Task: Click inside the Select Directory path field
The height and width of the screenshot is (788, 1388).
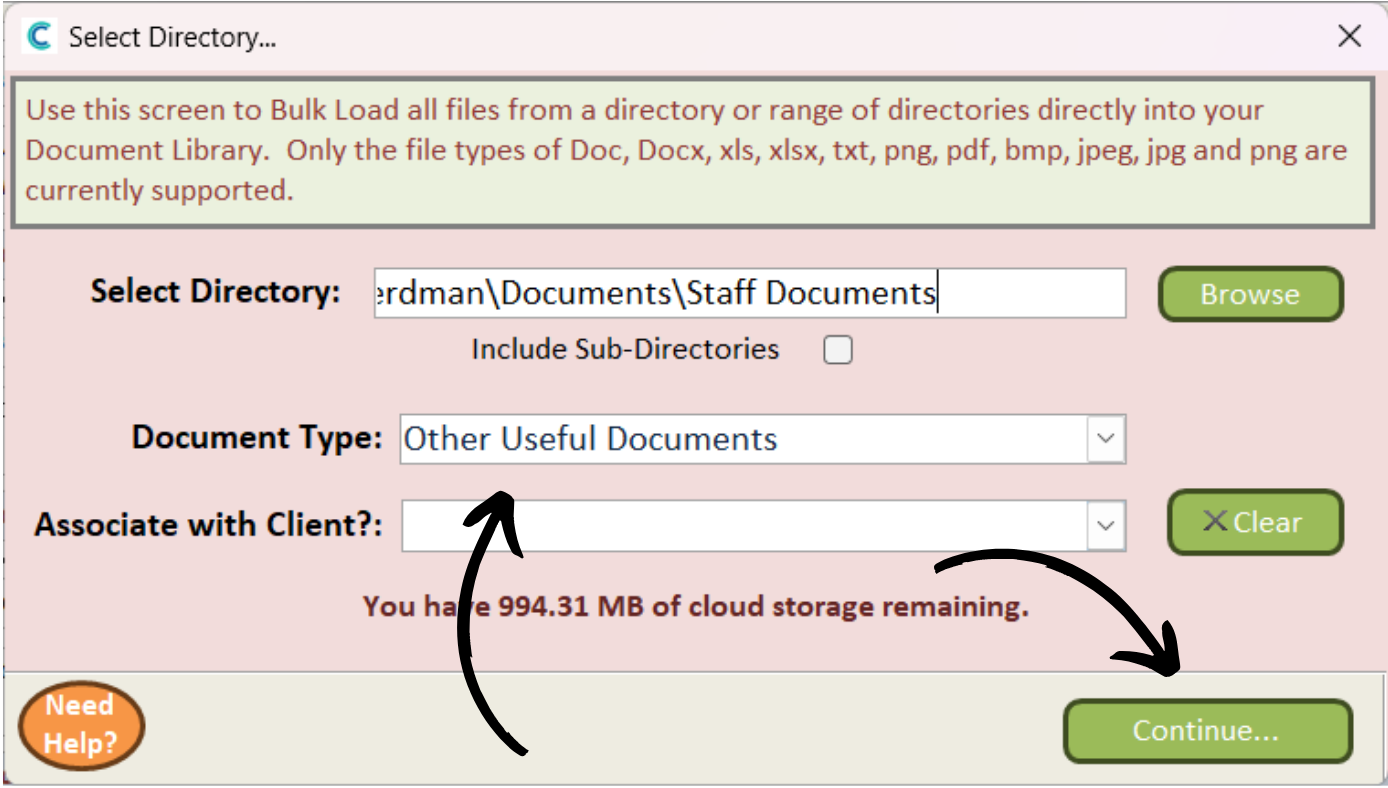Action: click(750, 293)
